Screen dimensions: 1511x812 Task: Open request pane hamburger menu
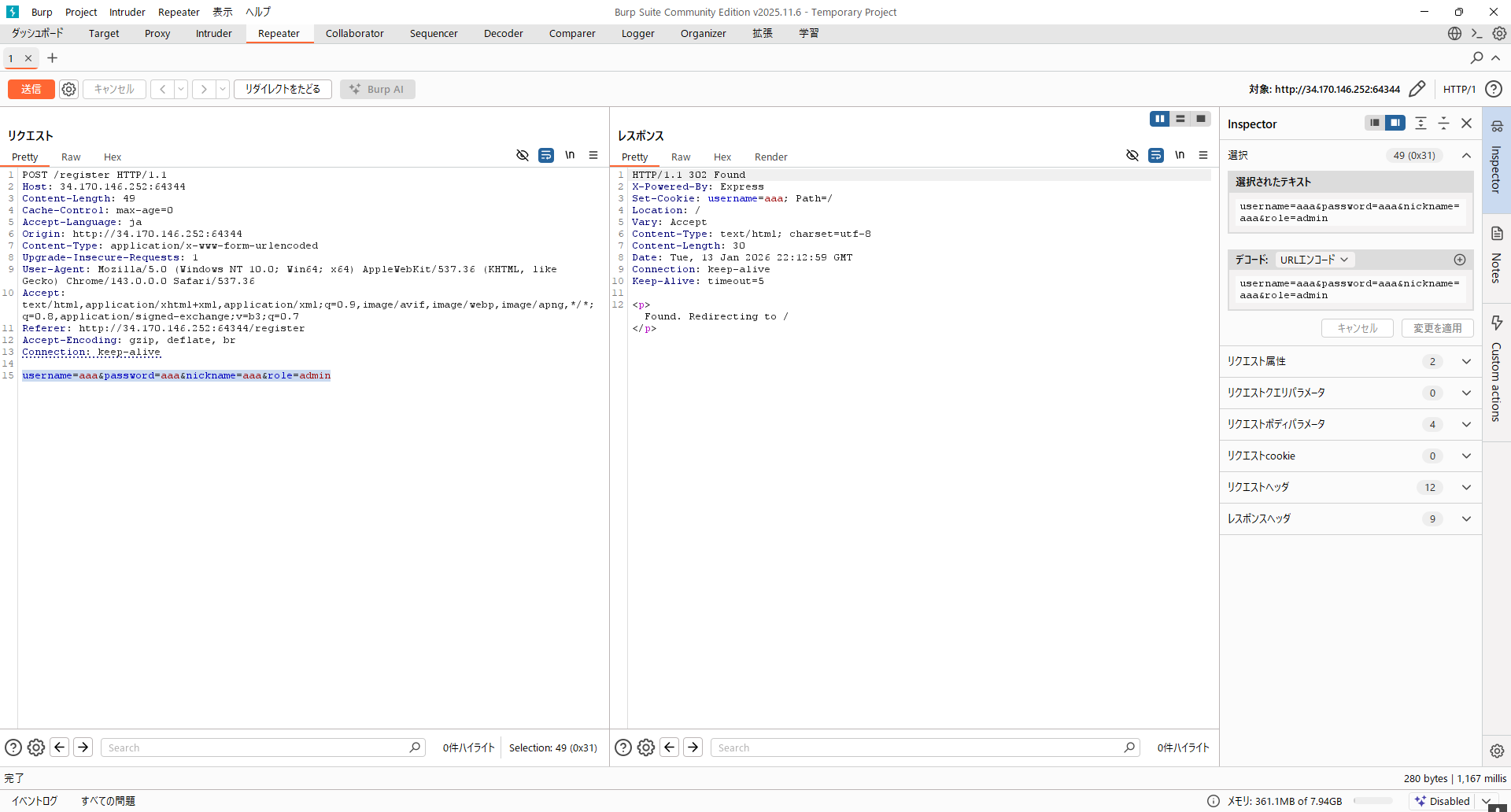click(593, 156)
